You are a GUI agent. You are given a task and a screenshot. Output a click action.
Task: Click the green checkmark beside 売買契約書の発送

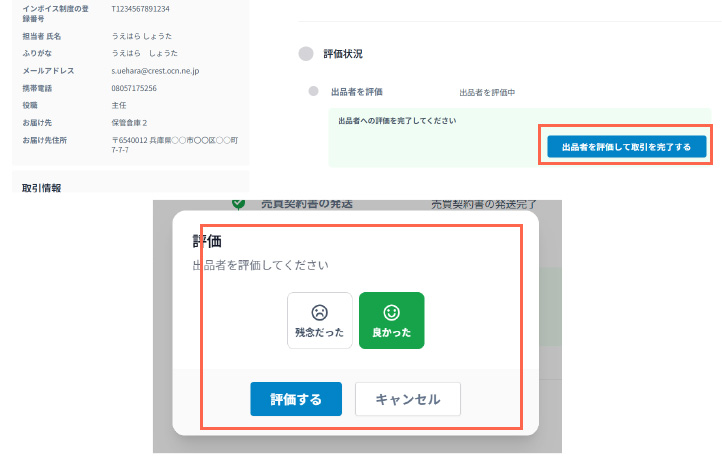coord(238,203)
